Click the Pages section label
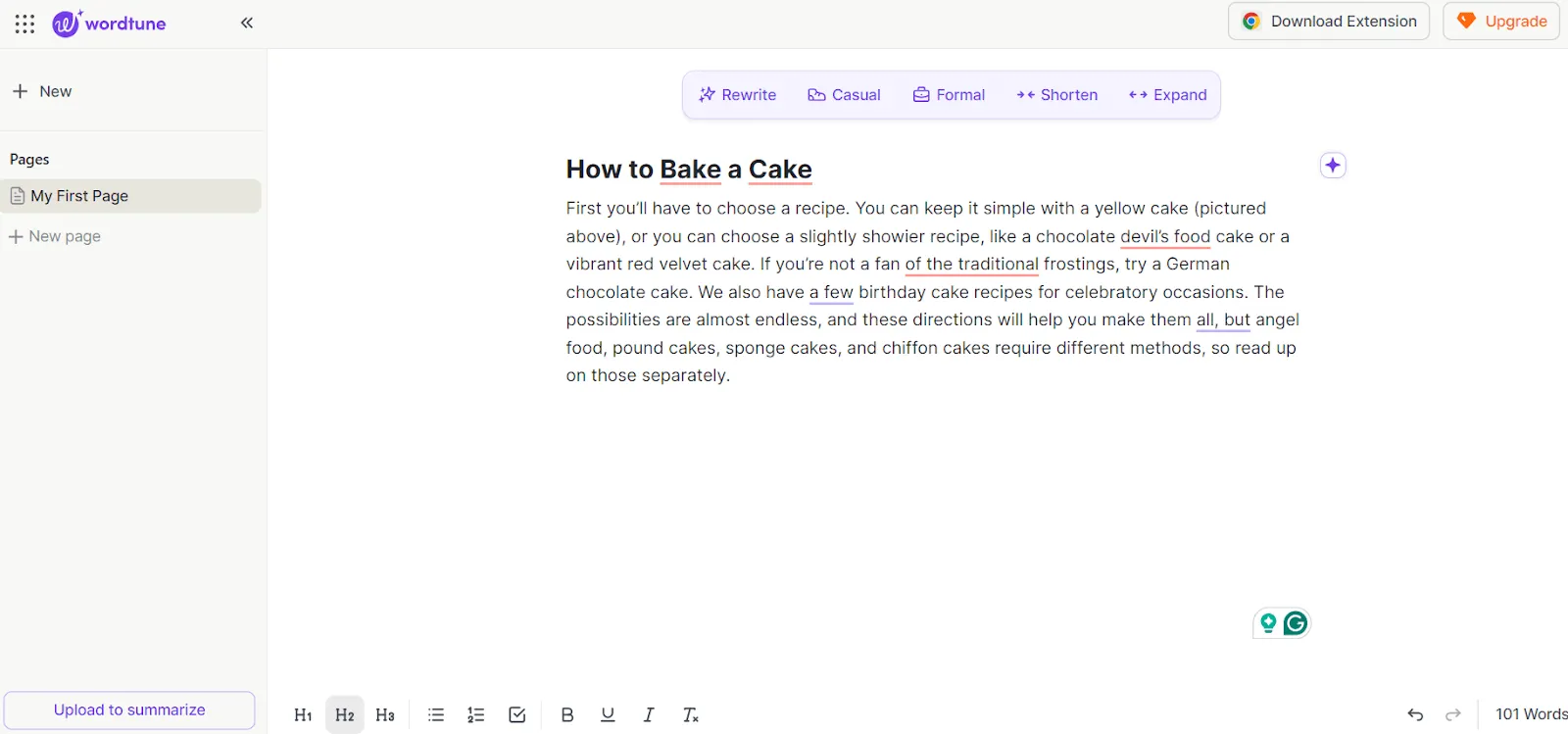1568x734 pixels. click(x=29, y=160)
